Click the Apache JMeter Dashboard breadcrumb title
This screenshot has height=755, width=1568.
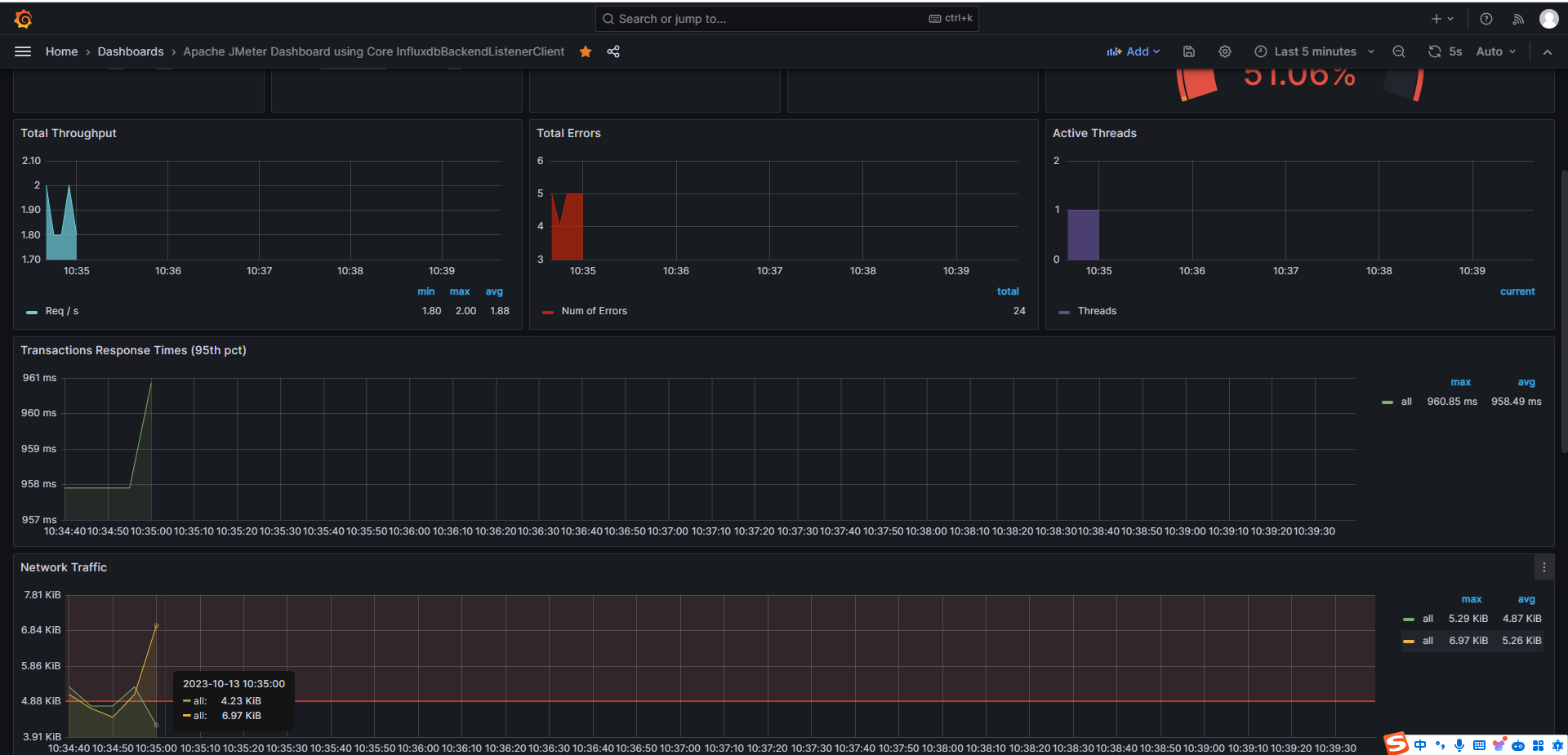click(x=373, y=51)
